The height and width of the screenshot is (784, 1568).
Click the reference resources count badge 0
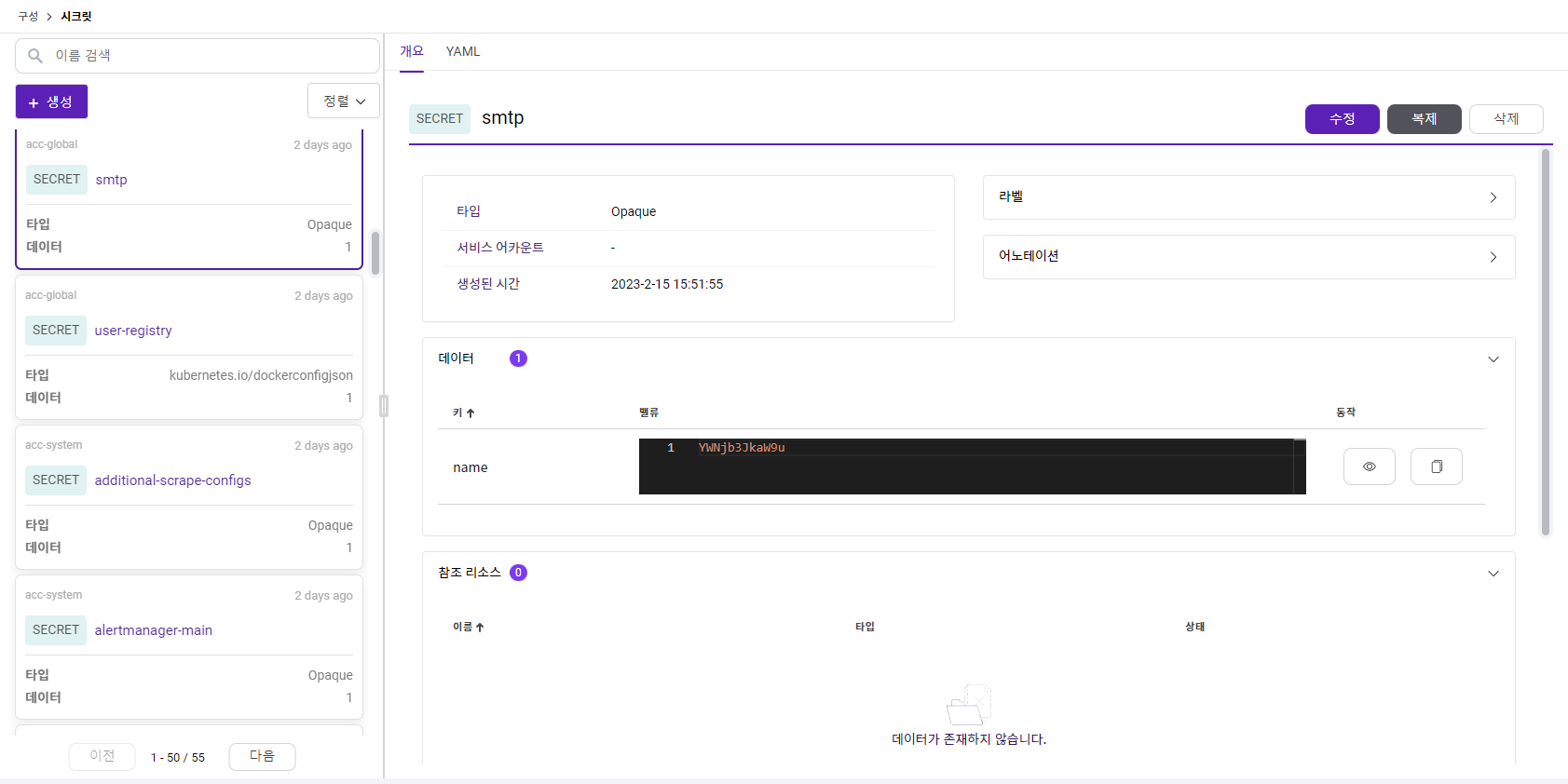(x=518, y=573)
